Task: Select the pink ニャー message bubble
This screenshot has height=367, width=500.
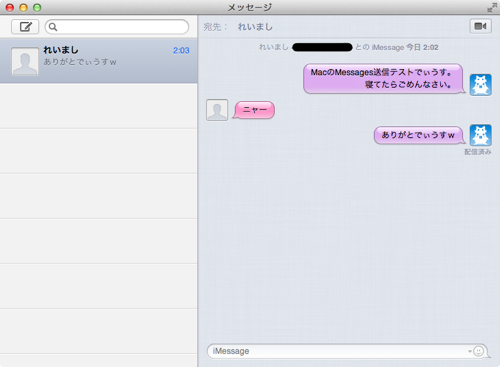Action: (x=254, y=110)
